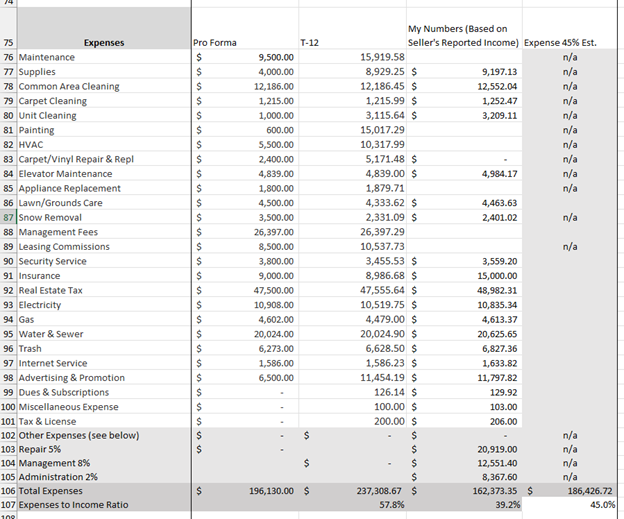Click row header 76

click(x=8, y=57)
